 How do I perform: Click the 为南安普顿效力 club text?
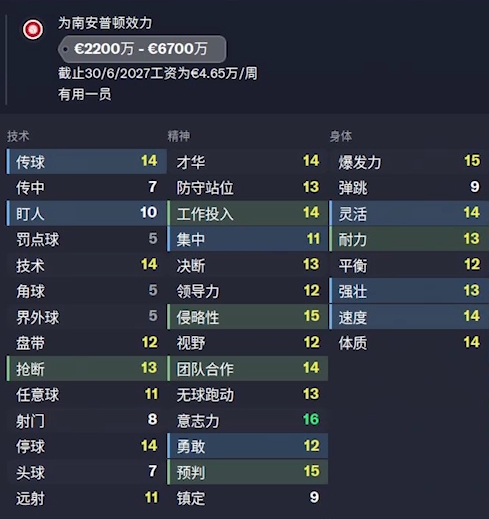tap(105, 23)
